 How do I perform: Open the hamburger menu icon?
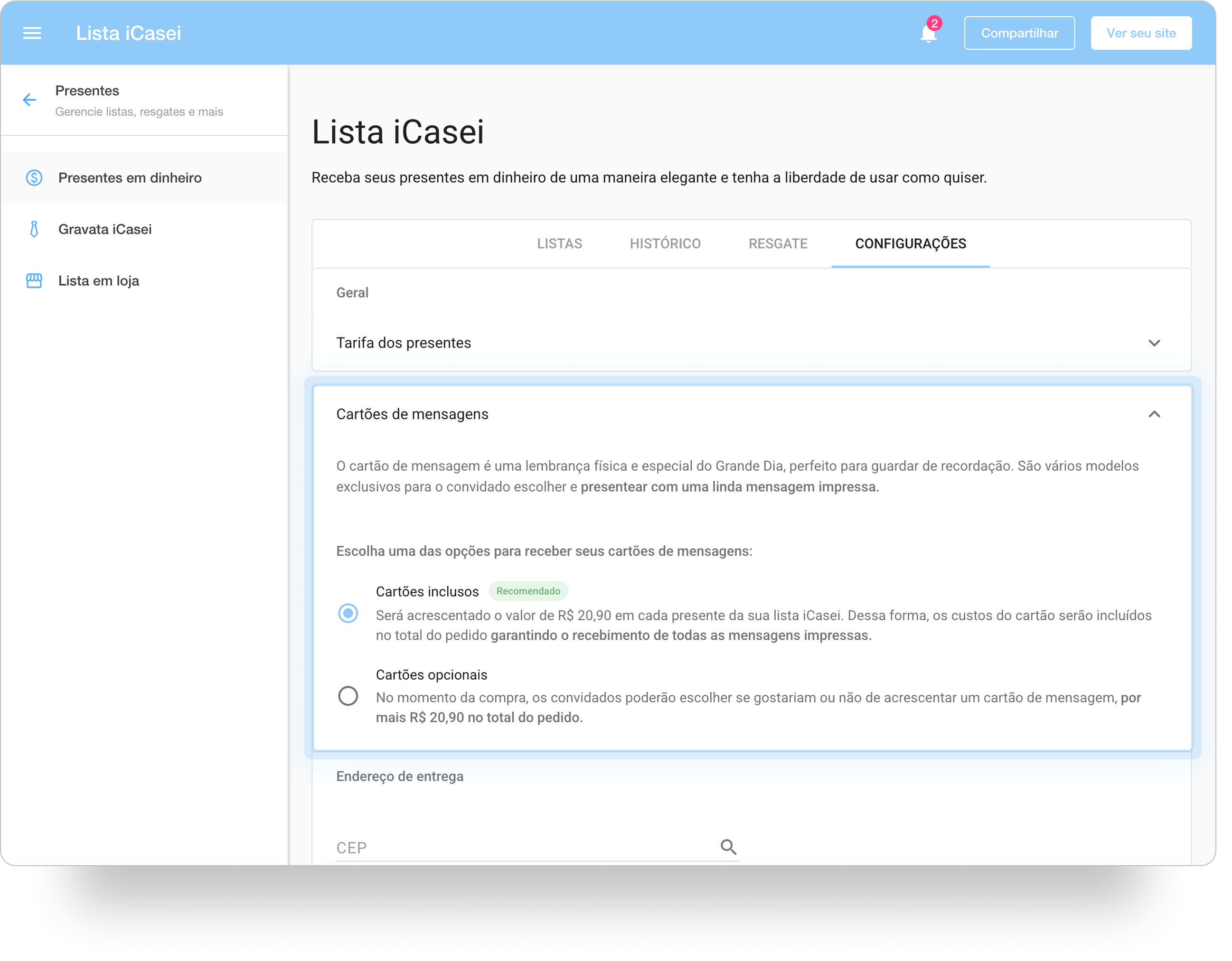32,33
